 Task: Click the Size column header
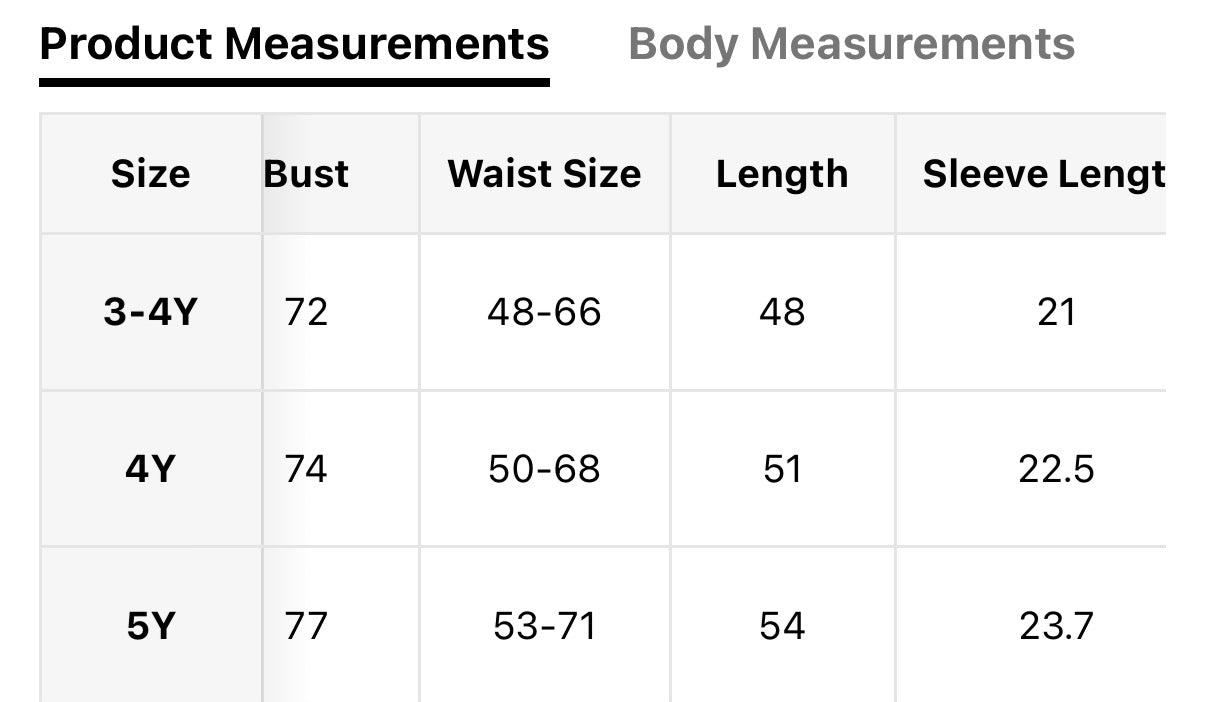150,174
